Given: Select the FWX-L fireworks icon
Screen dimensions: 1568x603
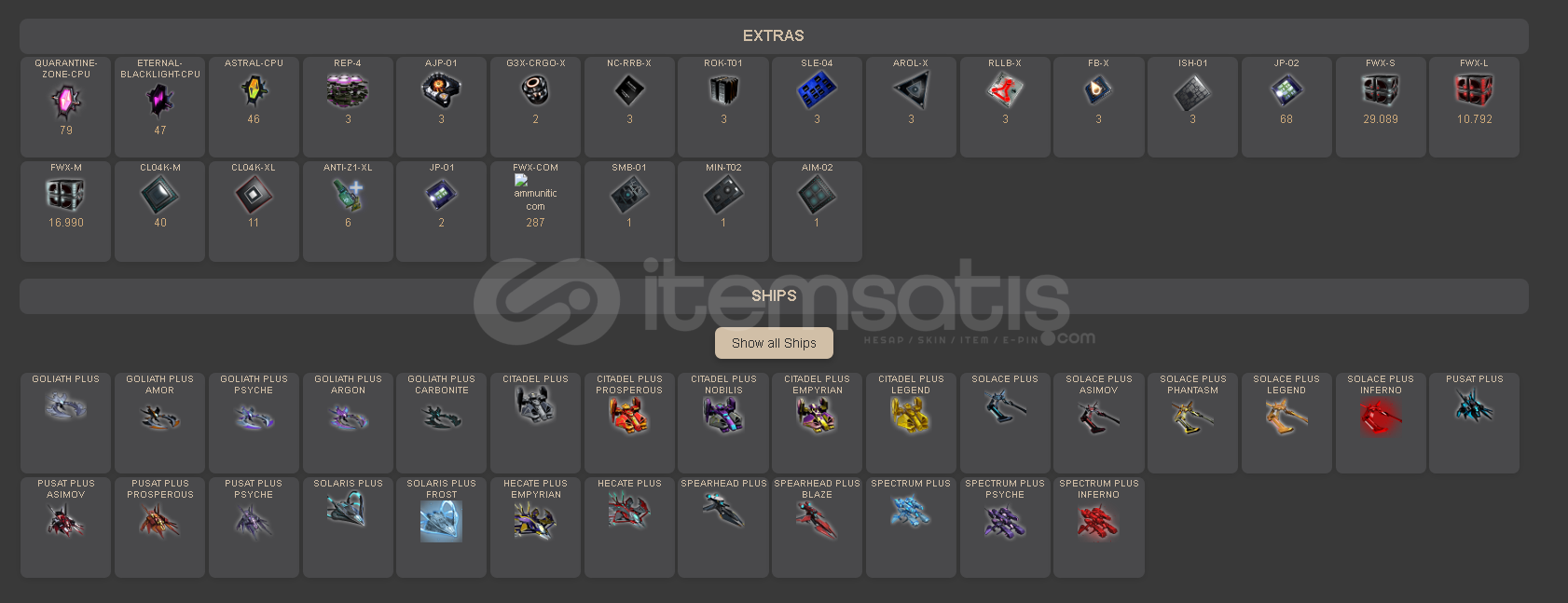Looking at the screenshot, I should point(1474,90).
